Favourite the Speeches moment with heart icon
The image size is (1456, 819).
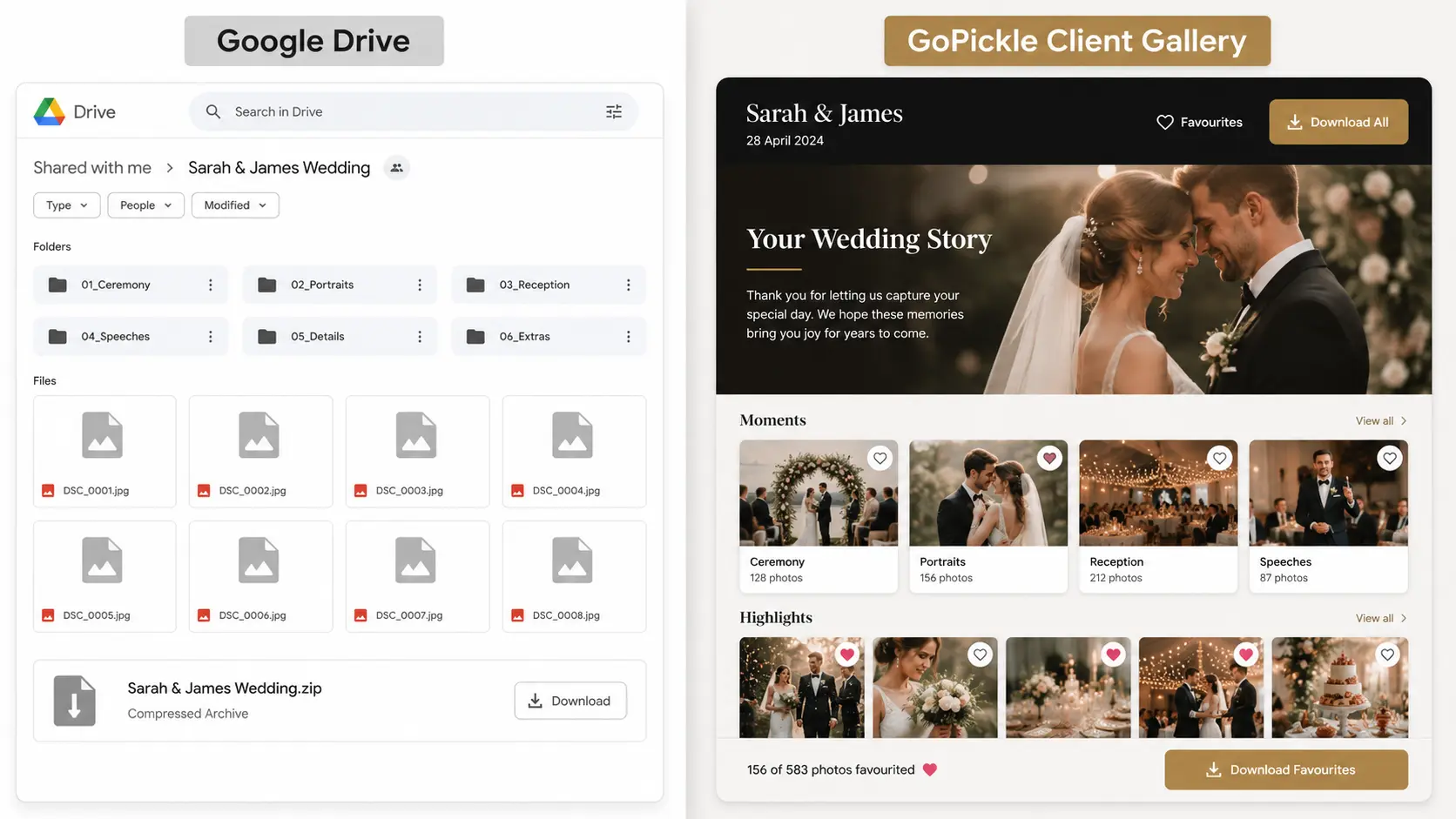coord(1390,458)
